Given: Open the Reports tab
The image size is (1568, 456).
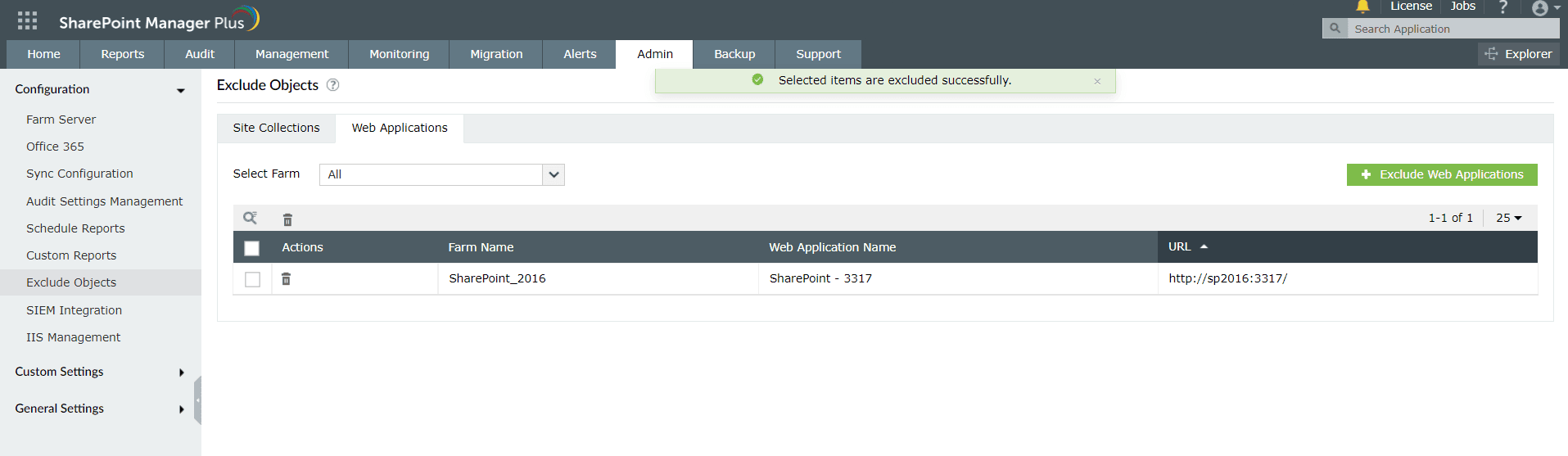Looking at the screenshot, I should (123, 54).
